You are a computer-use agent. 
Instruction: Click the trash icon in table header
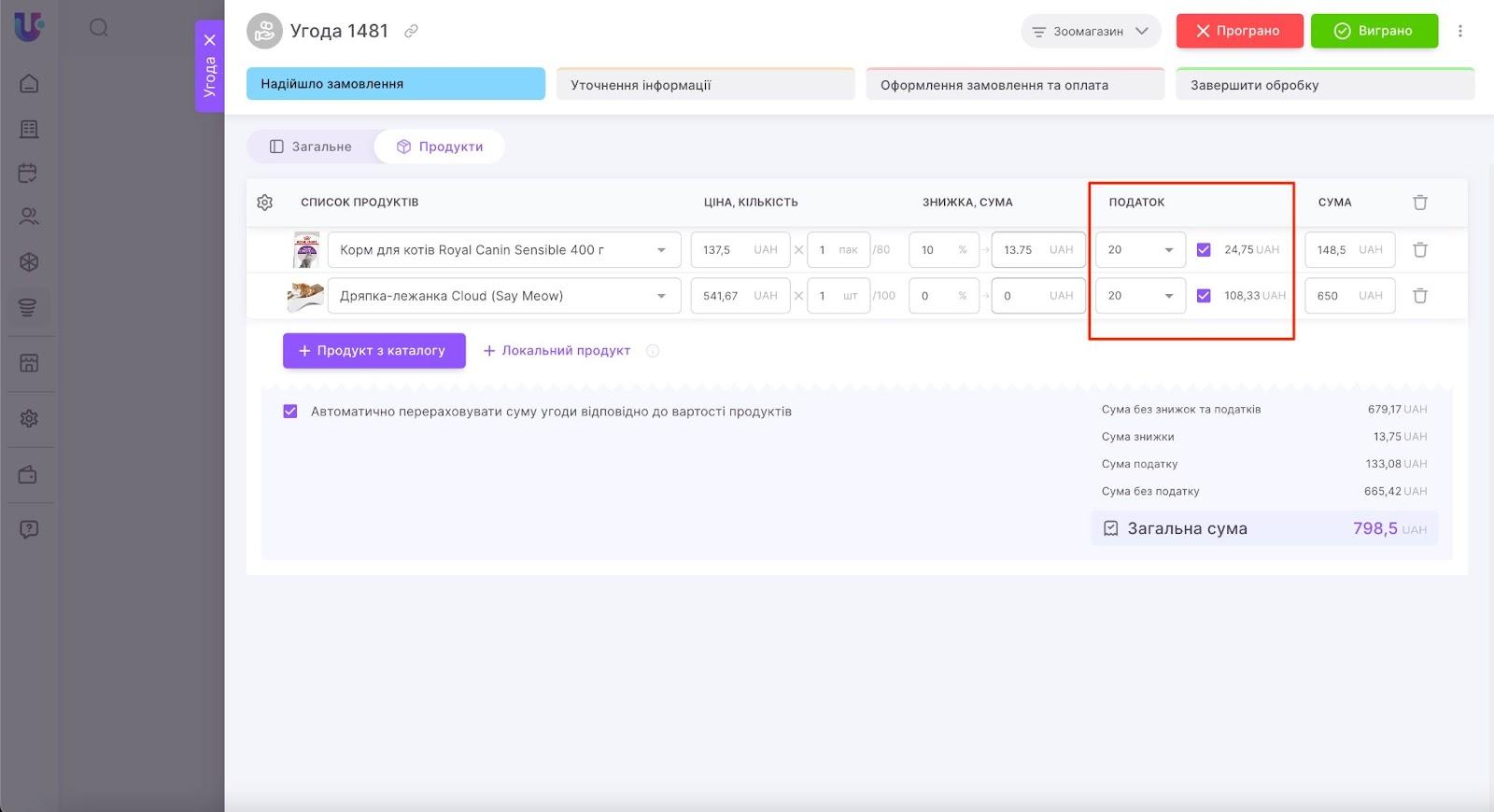(1419, 203)
